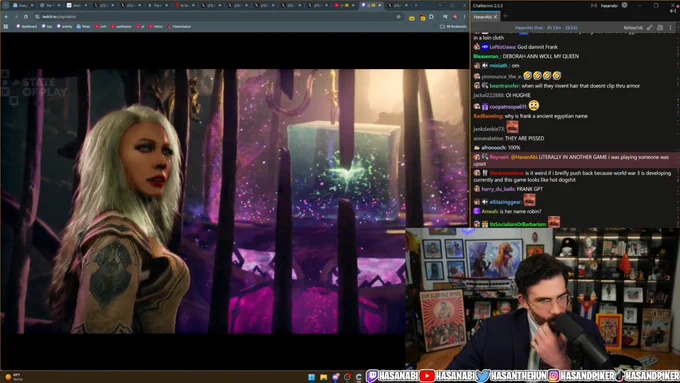Screen dimensions: 680x383
Task: Click the hasanabi account name in Chatterino
Action: pyautogui.click(x=609, y=6)
